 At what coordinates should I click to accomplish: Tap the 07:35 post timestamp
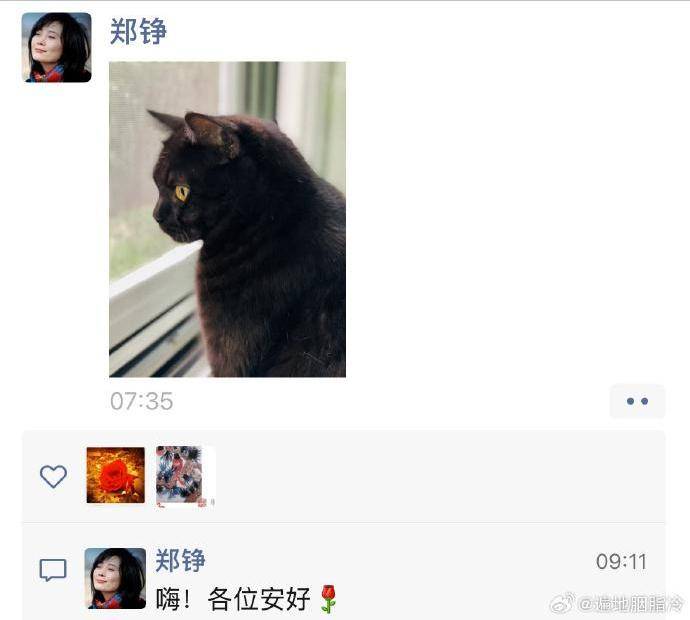142,401
